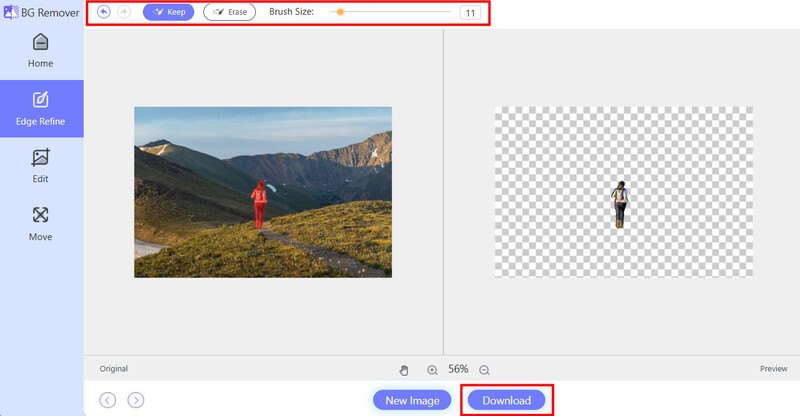Click the New Image button
The width and height of the screenshot is (800, 416).
click(x=412, y=400)
